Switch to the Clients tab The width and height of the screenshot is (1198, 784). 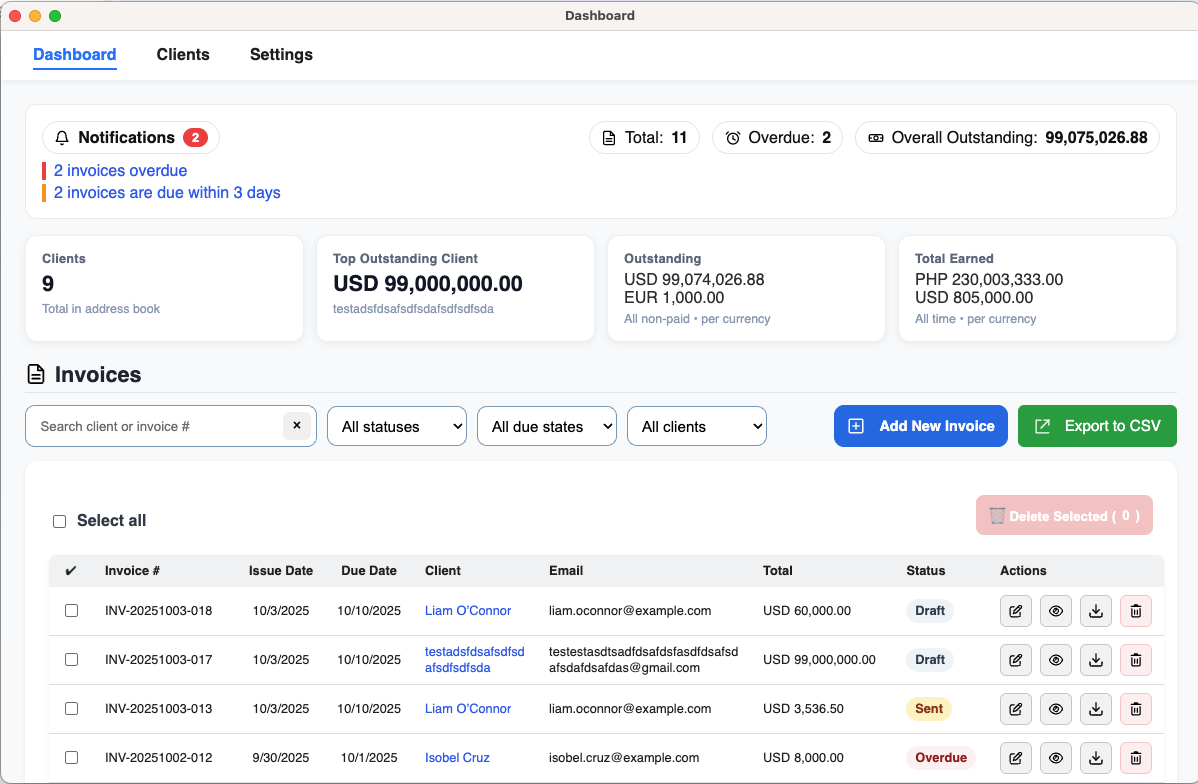click(183, 55)
